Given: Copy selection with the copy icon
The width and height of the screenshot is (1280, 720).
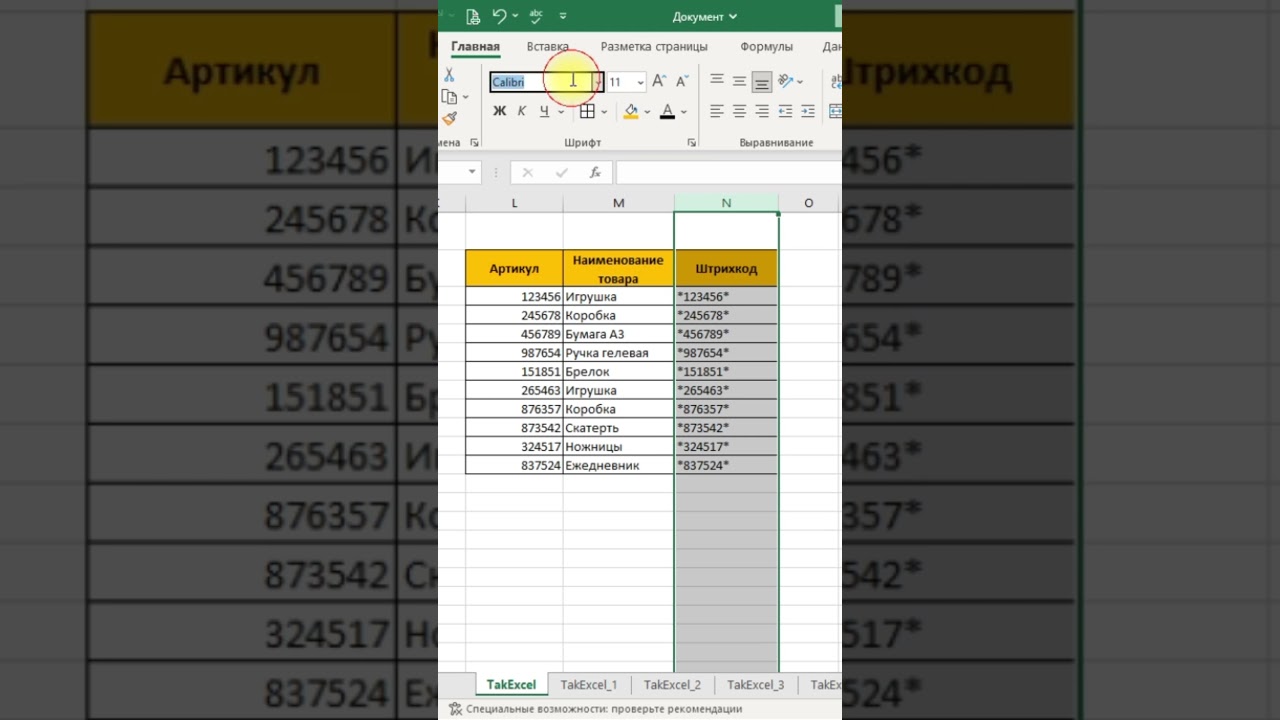Looking at the screenshot, I should coord(449,97).
